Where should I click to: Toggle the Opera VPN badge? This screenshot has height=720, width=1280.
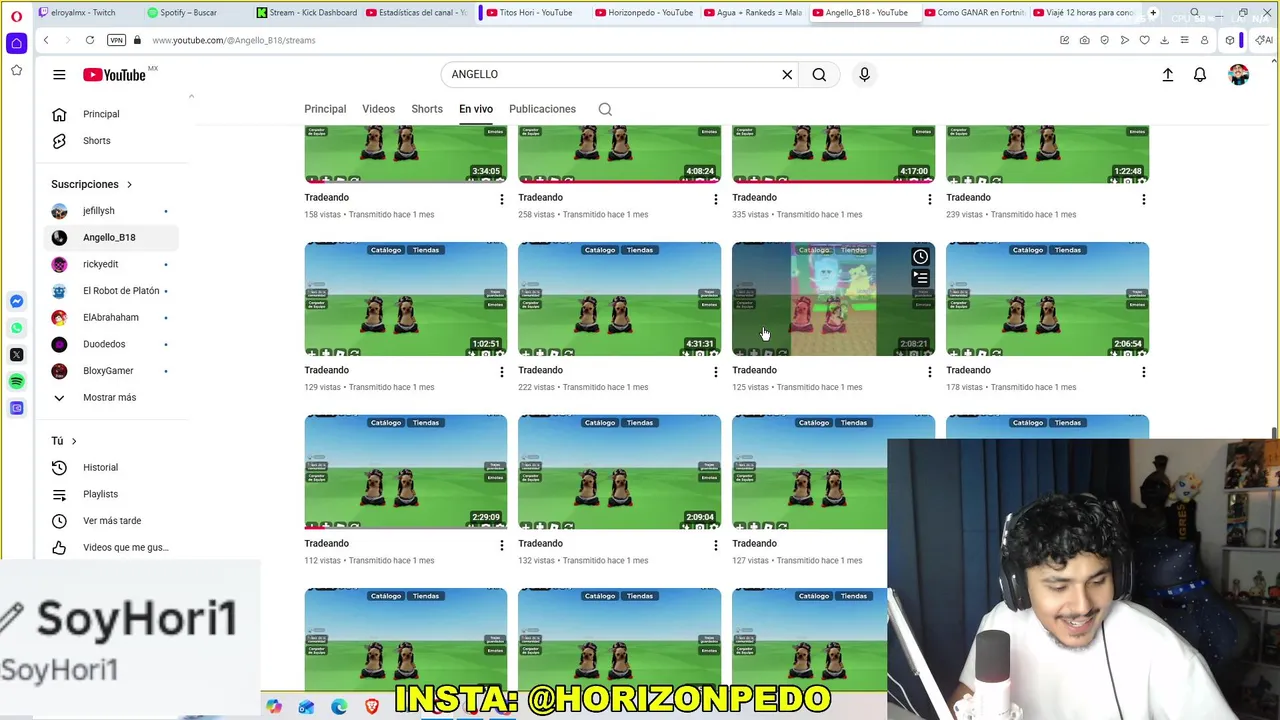116,40
